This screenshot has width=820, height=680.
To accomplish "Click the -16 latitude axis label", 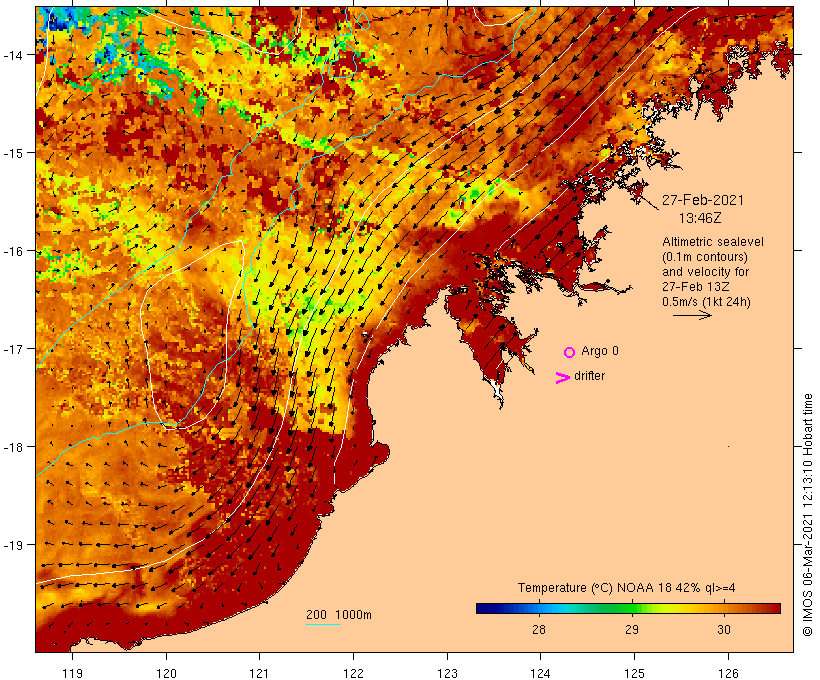I will tap(12, 251).
